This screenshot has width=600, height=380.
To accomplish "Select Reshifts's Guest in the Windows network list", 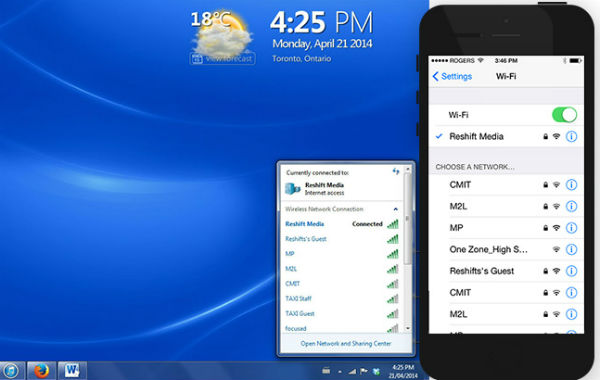I will [x=341, y=239].
